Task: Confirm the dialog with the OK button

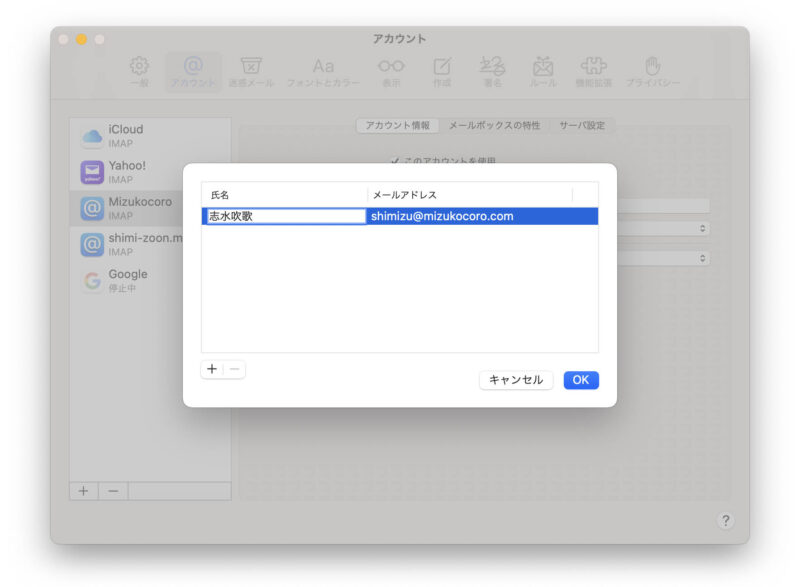Action: tap(581, 380)
